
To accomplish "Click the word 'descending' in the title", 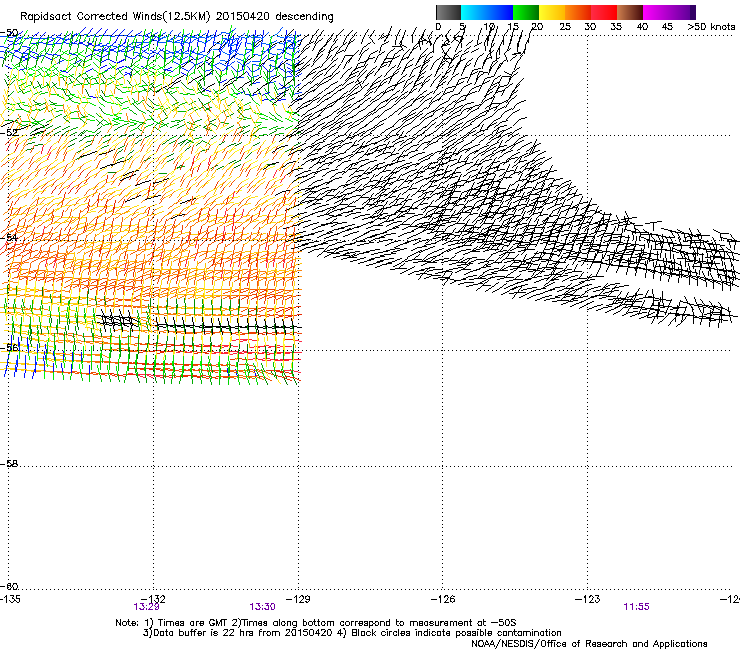I will (x=304, y=17).
